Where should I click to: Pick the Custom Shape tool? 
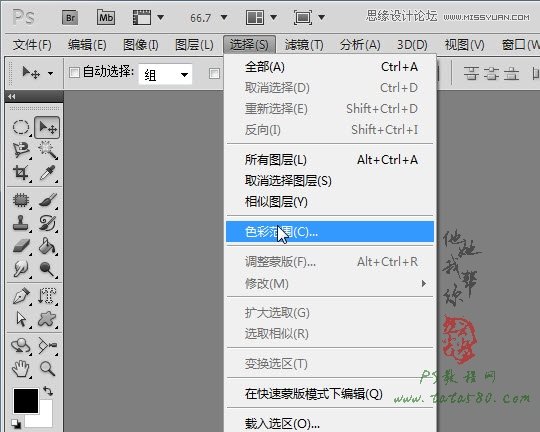47,319
